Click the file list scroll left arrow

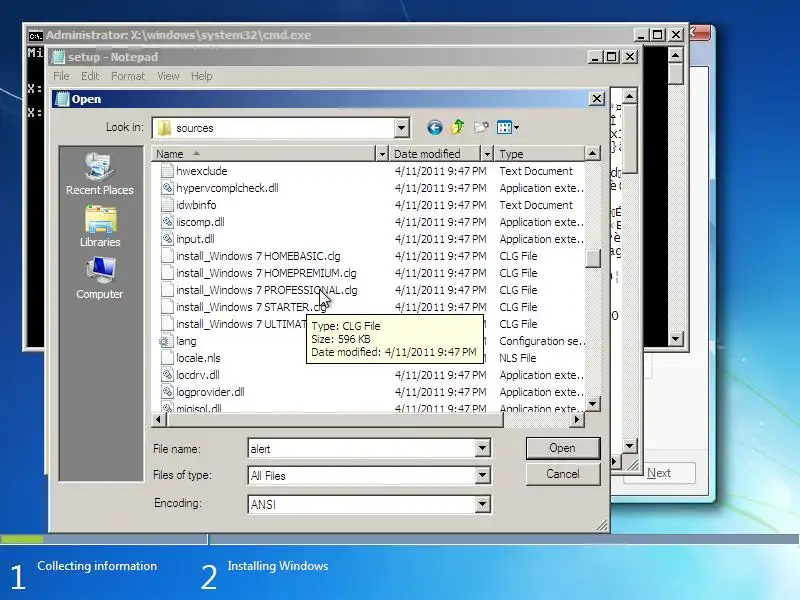(159, 419)
